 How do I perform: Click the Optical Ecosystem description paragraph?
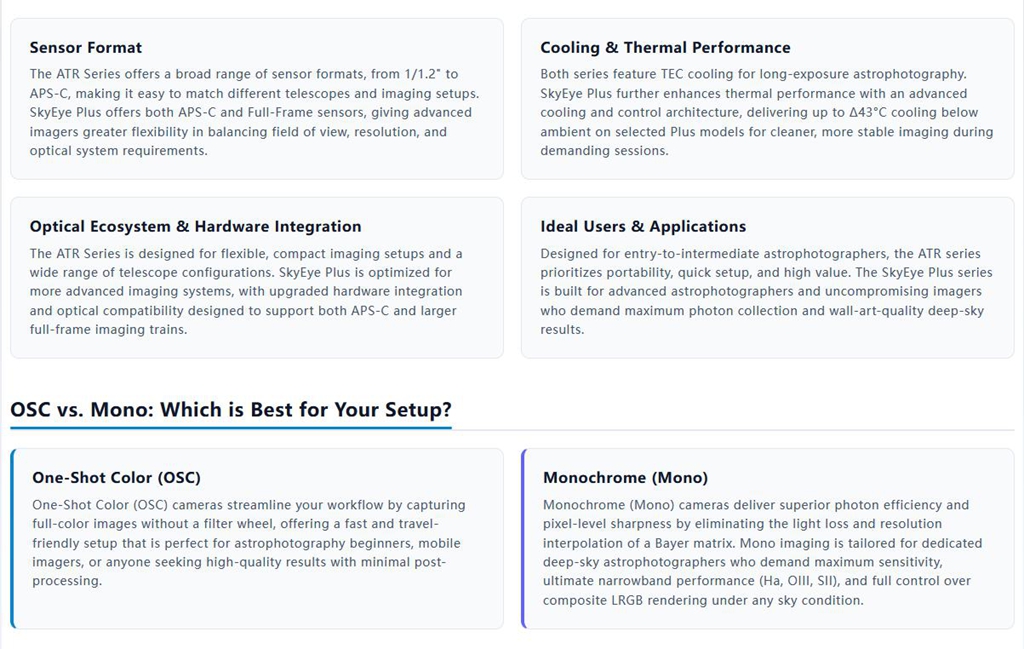[x=246, y=291]
